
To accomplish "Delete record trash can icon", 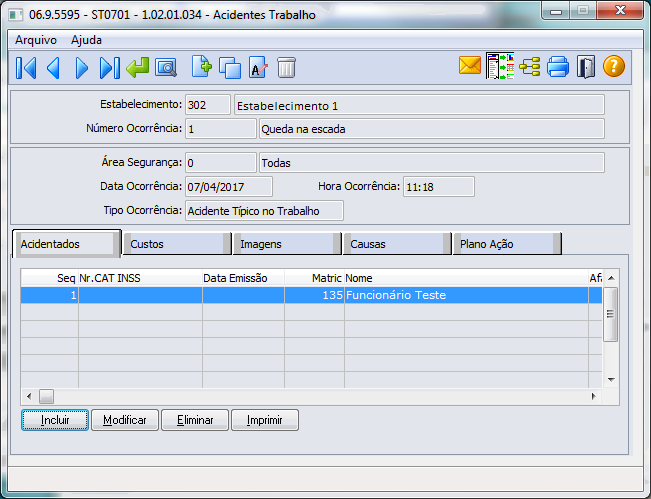I will point(286,68).
